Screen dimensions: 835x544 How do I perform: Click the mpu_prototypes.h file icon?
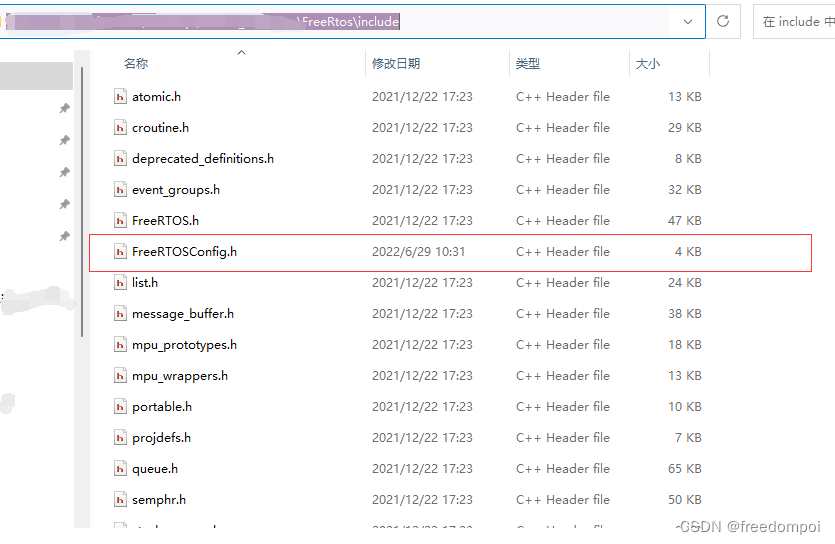pyautogui.click(x=120, y=345)
